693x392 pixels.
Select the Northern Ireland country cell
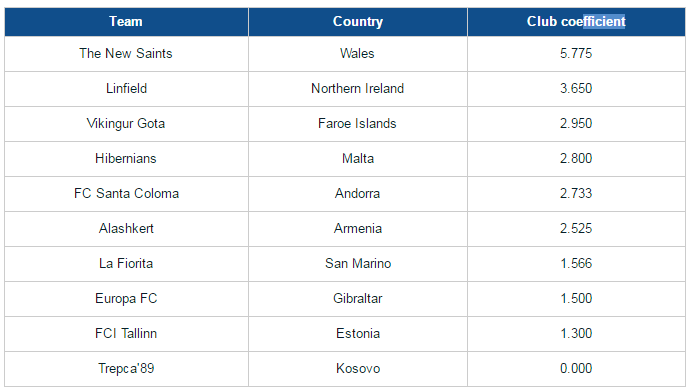pyautogui.click(x=358, y=88)
